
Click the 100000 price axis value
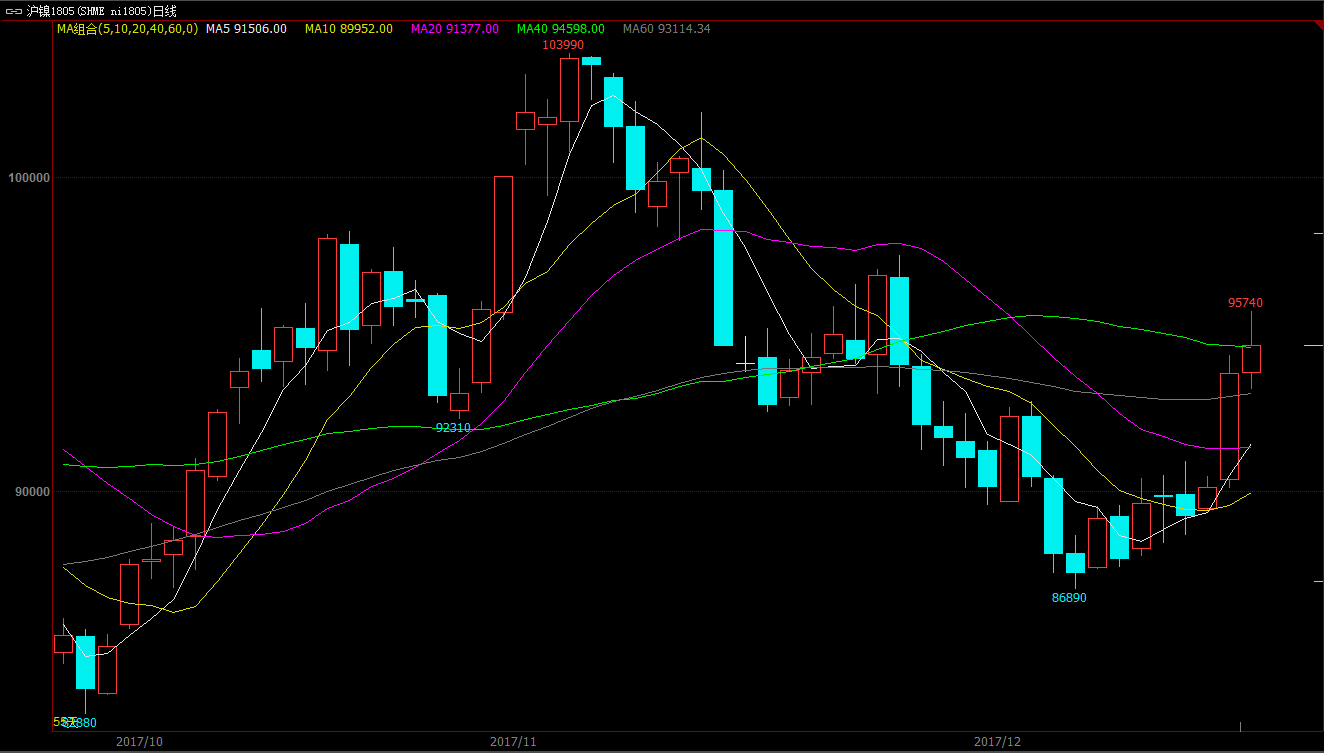(x=29, y=178)
